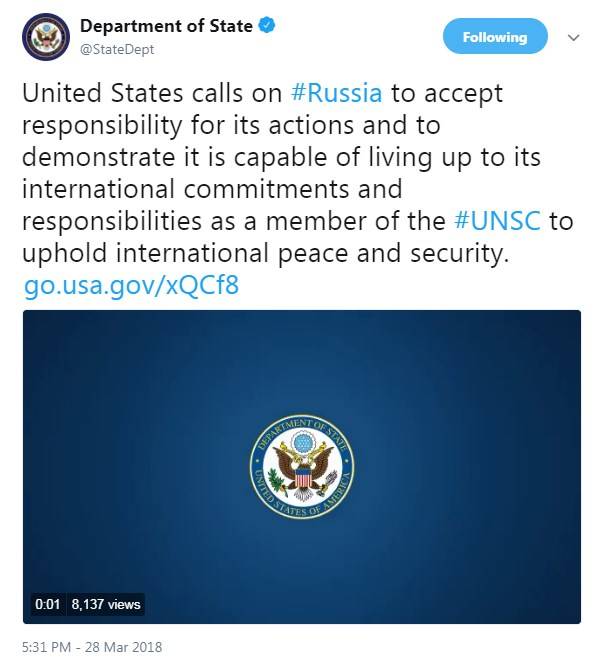The height and width of the screenshot is (666, 603).
Task: Open the @StateDept handle link
Action: point(117,49)
